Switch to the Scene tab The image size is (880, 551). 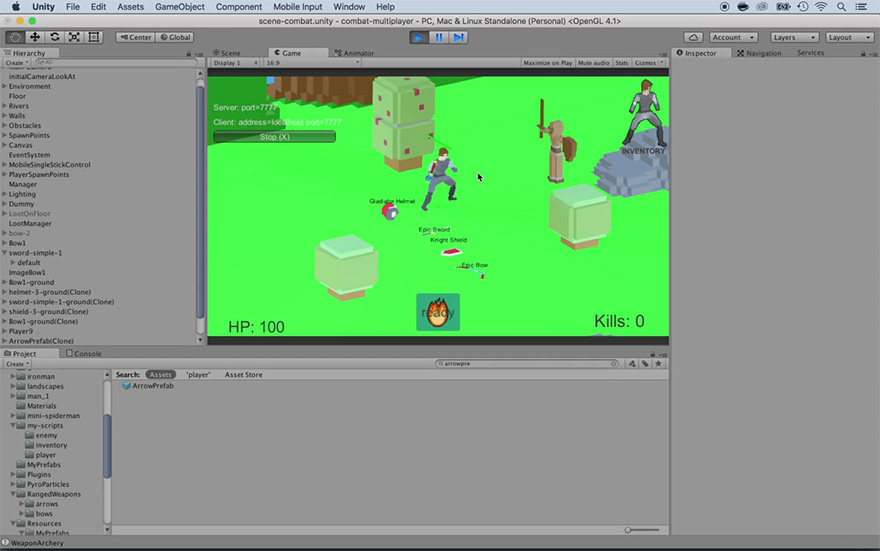coord(227,53)
